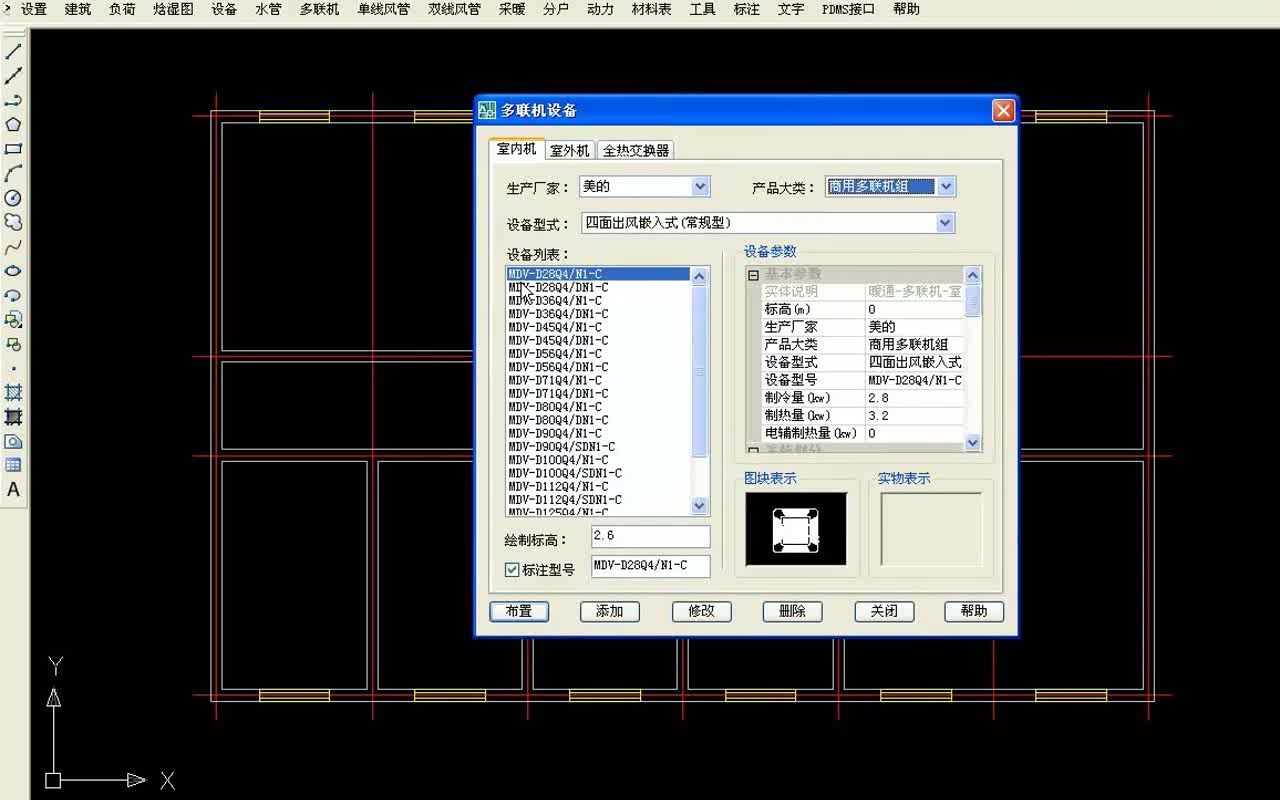The image size is (1280, 800).
Task: Select the Ellipse tool
Action: [x=13, y=271]
